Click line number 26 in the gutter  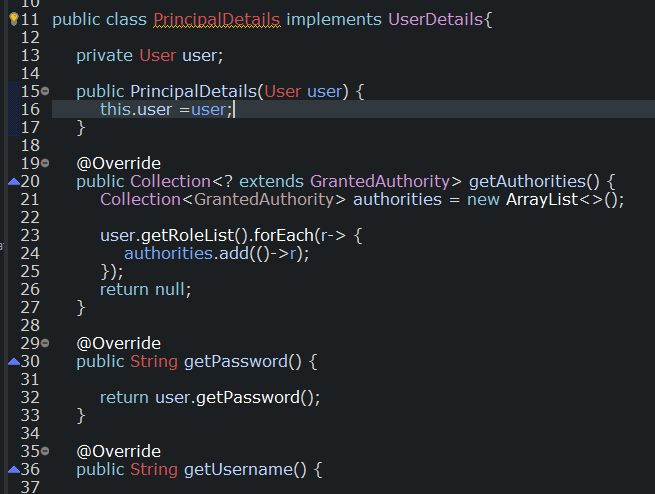click(30, 289)
